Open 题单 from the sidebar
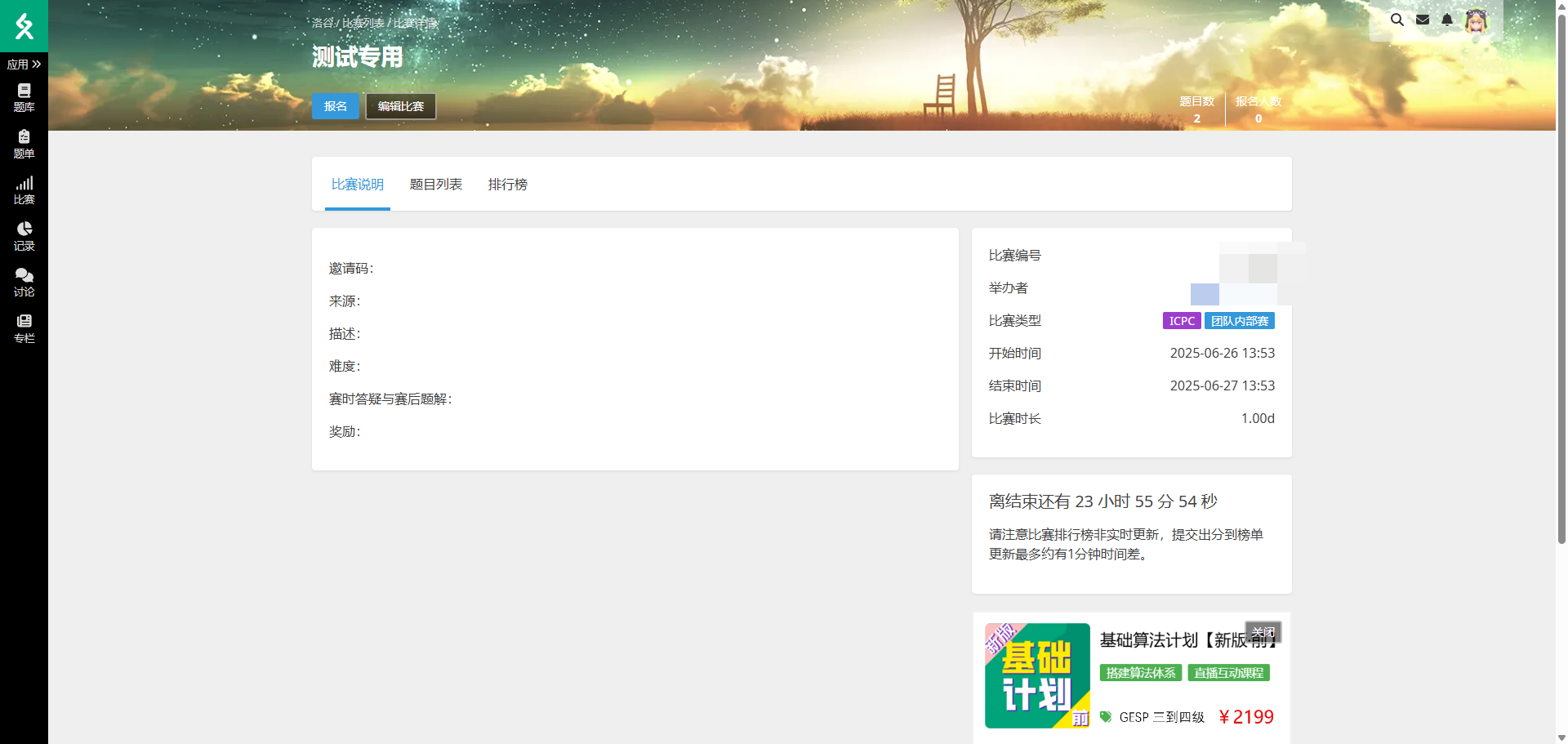Viewport: 1568px width, 744px height. tap(24, 144)
